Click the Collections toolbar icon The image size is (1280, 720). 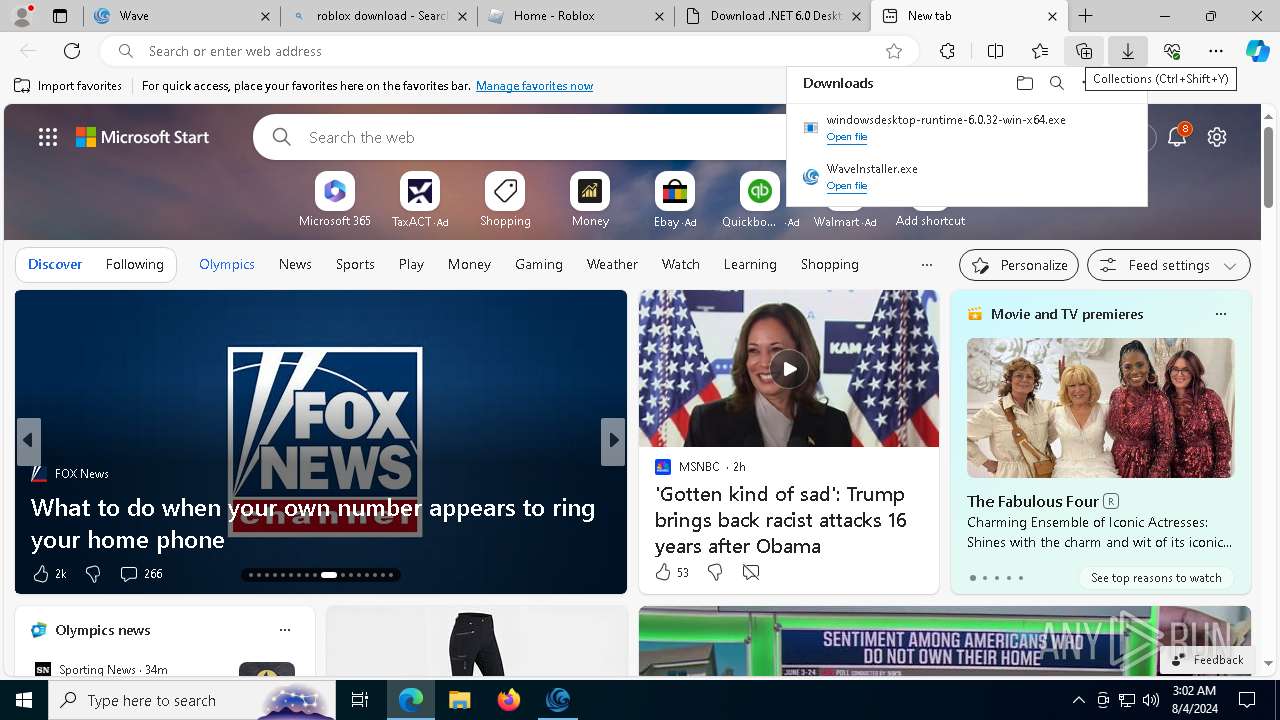[1084, 51]
